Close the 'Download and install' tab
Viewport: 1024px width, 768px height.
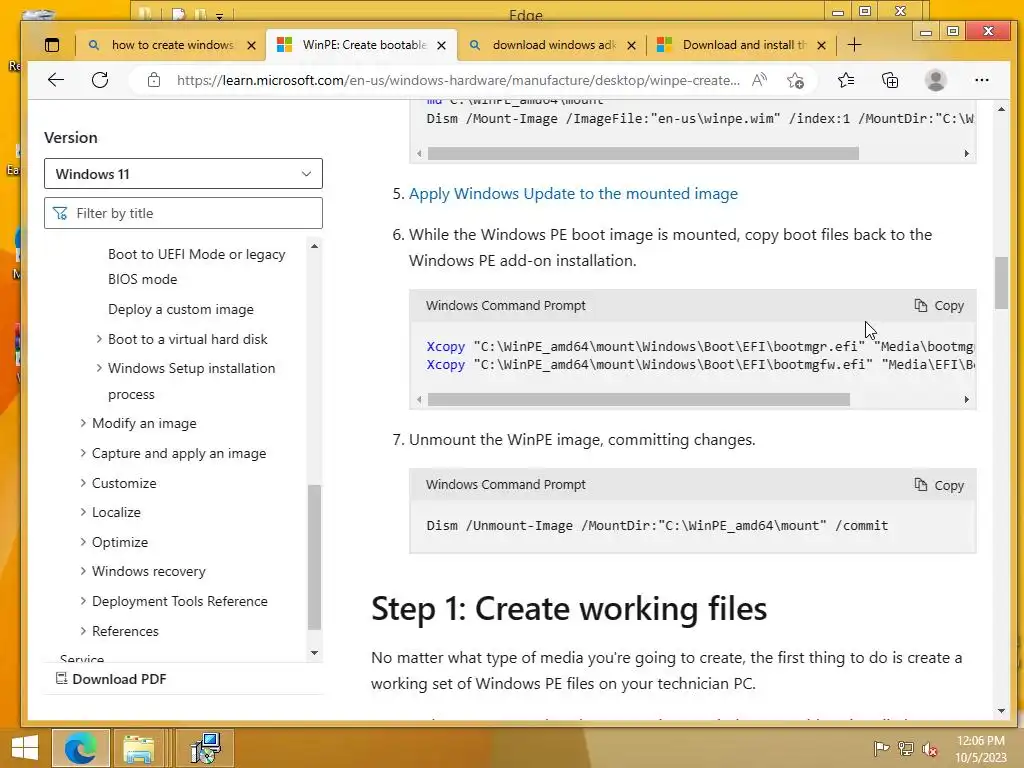pyautogui.click(x=822, y=45)
